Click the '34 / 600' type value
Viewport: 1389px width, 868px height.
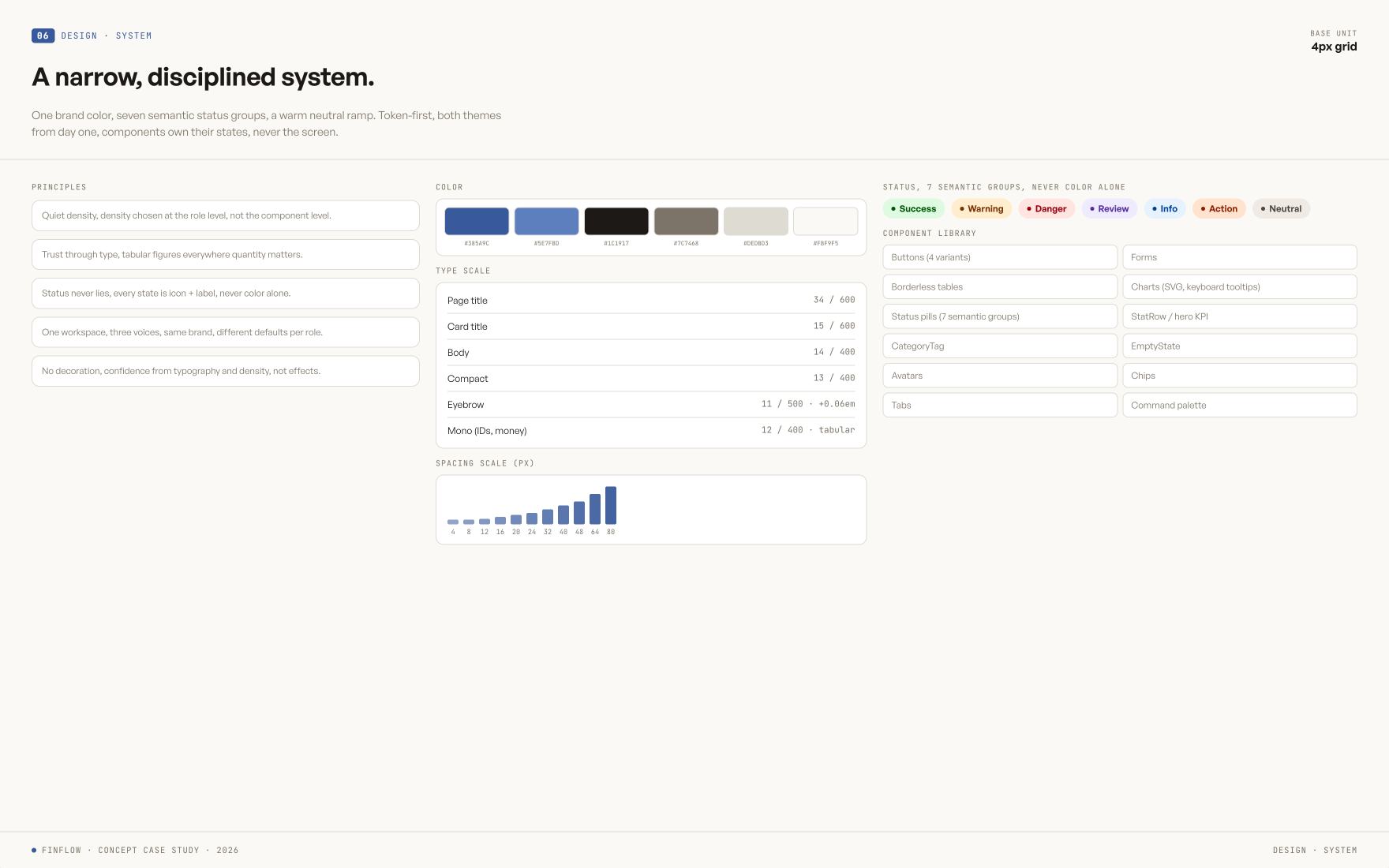[x=834, y=300]
